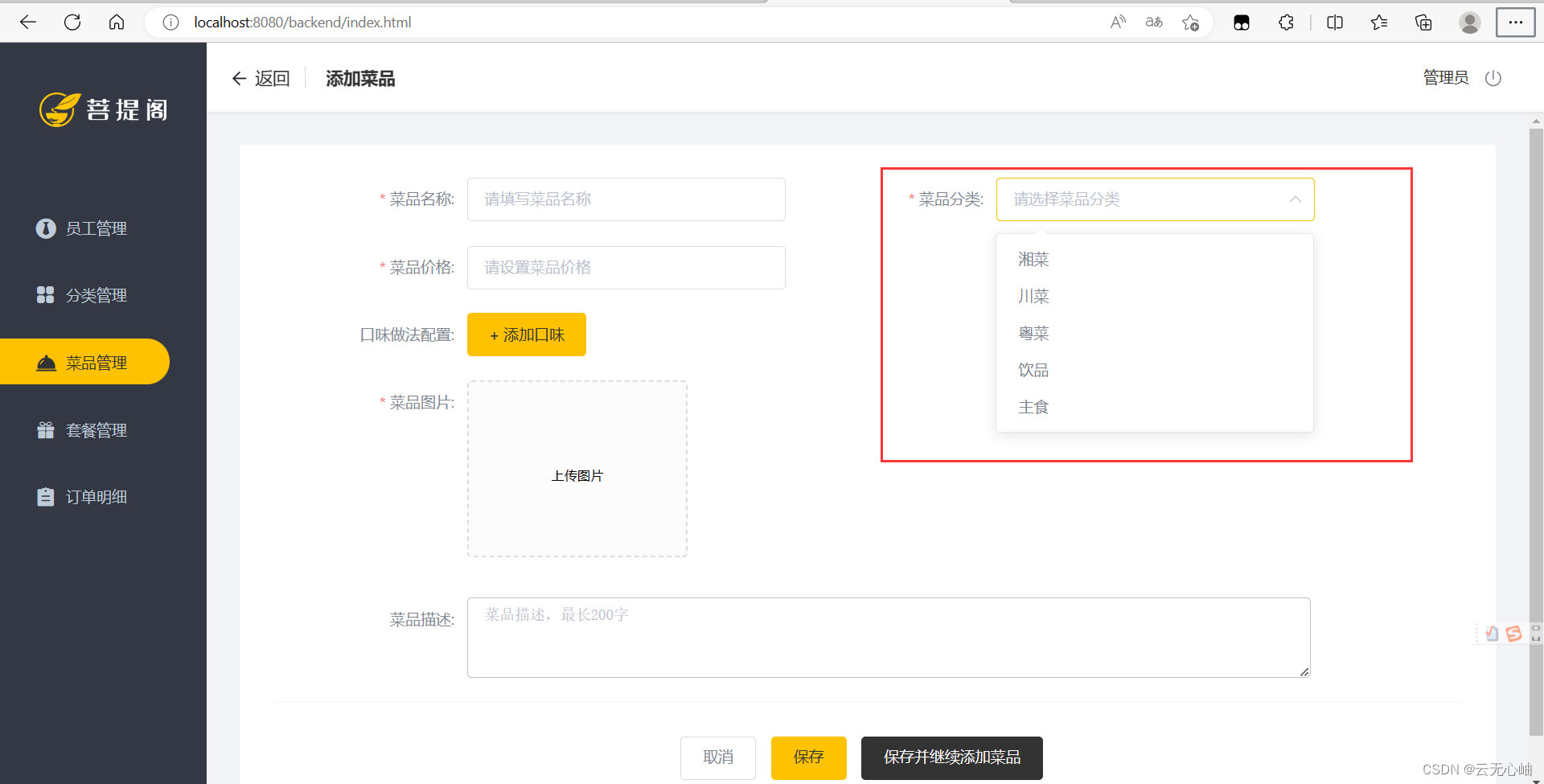
Task: Open the browser profile avatar
Action: coord(1470,23)
